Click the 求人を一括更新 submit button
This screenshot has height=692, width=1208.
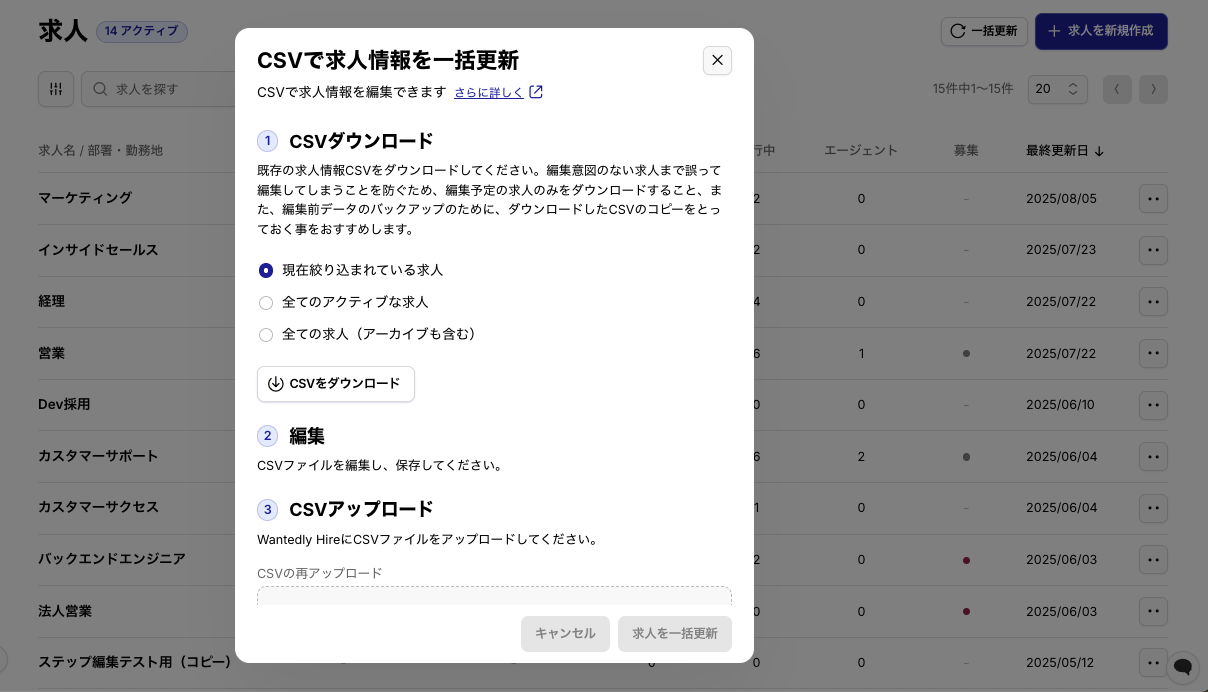(674, 634)
